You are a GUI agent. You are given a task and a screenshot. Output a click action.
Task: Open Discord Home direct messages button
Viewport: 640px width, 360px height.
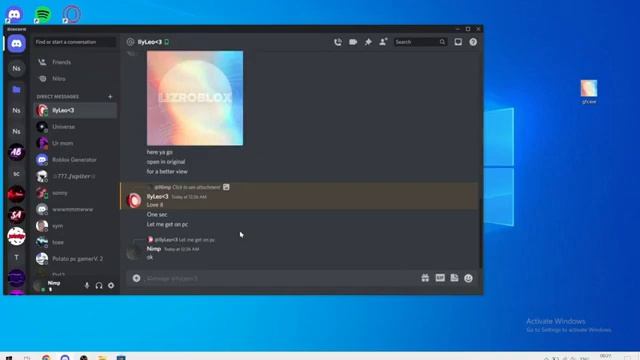pos(16,44)
